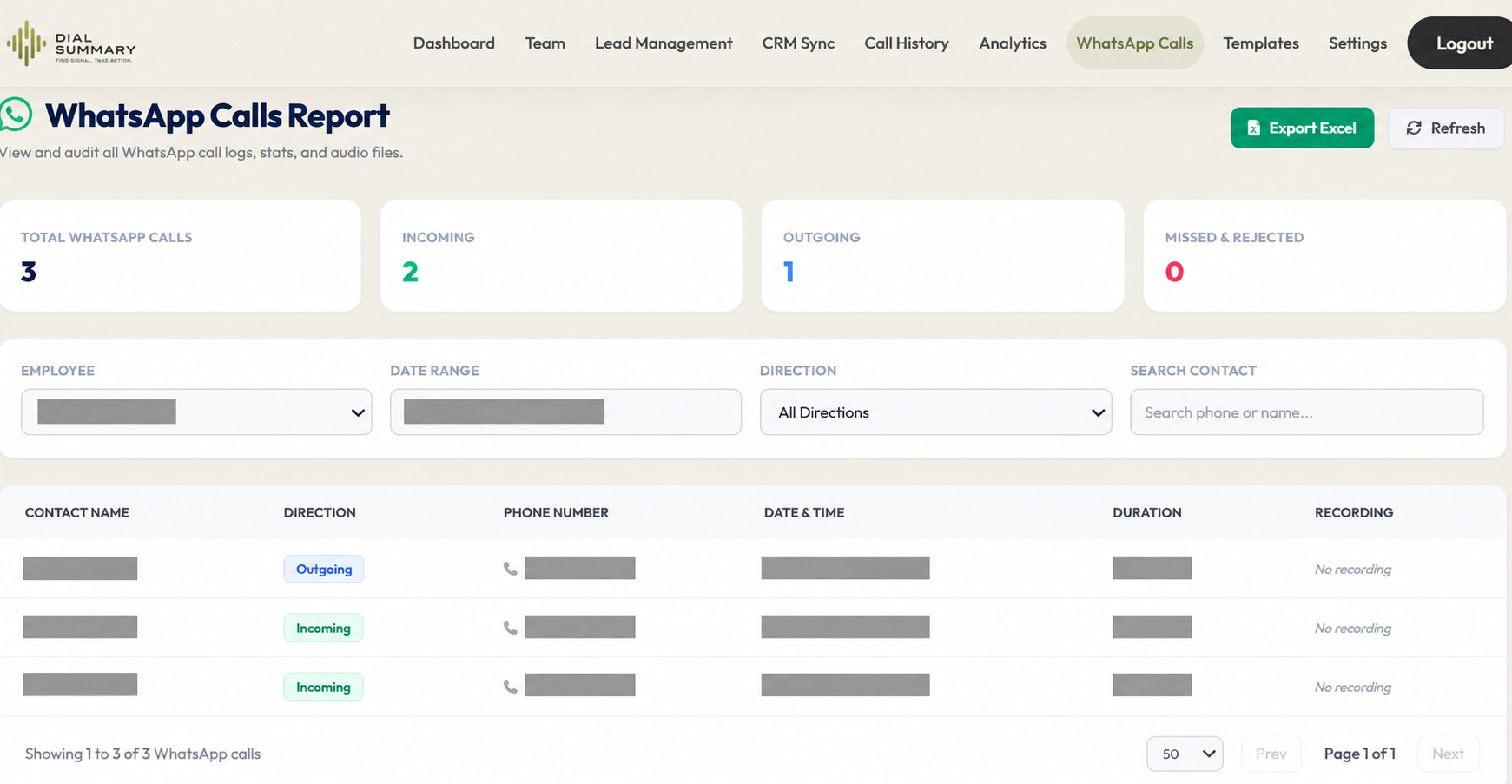The height and width of the screenshot is (784, 1512).
Task: Click the Missed & Rejected stat card
Action: 1324,255
